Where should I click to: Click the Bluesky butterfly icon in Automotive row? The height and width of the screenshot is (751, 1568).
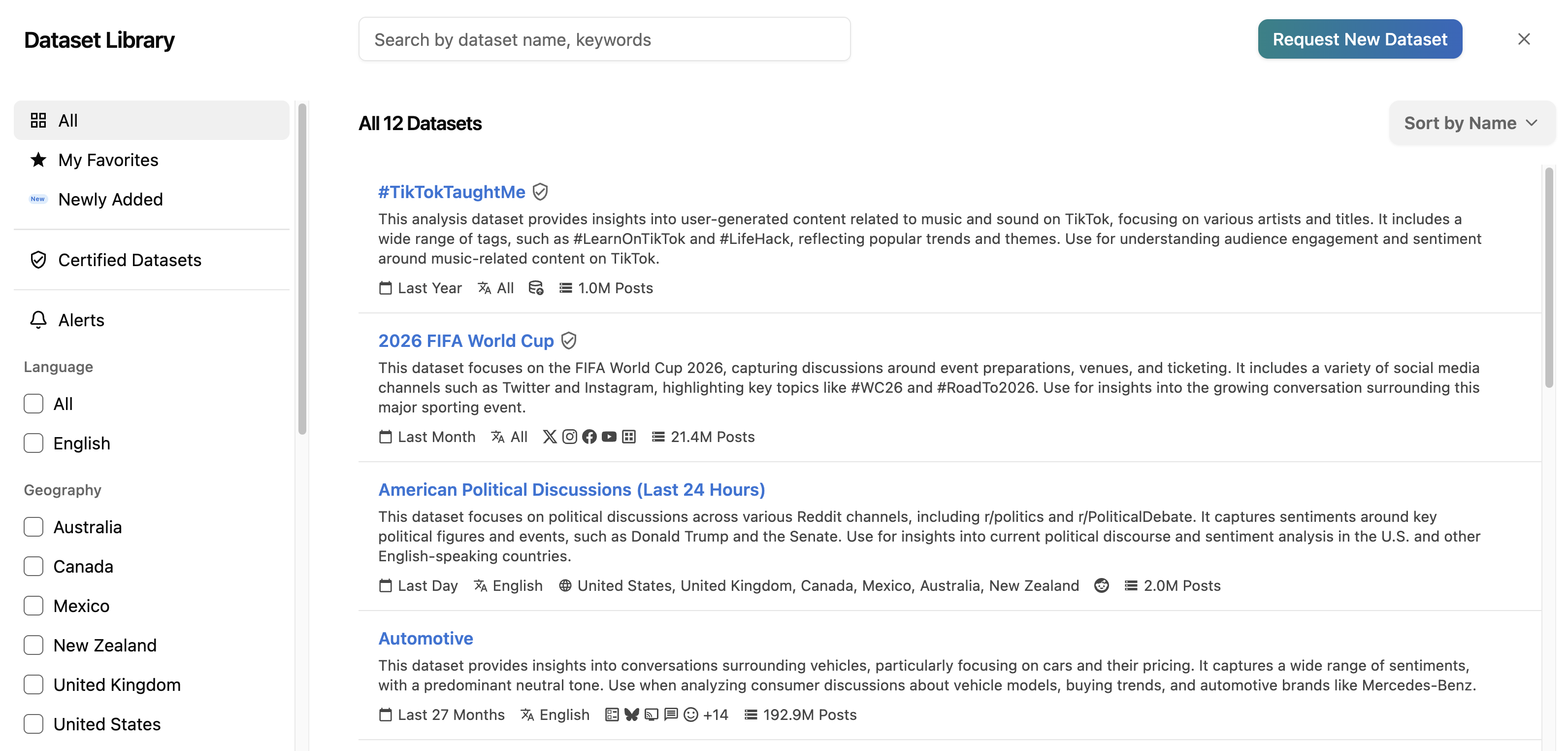pyautogui.click(x=632, y=715)
